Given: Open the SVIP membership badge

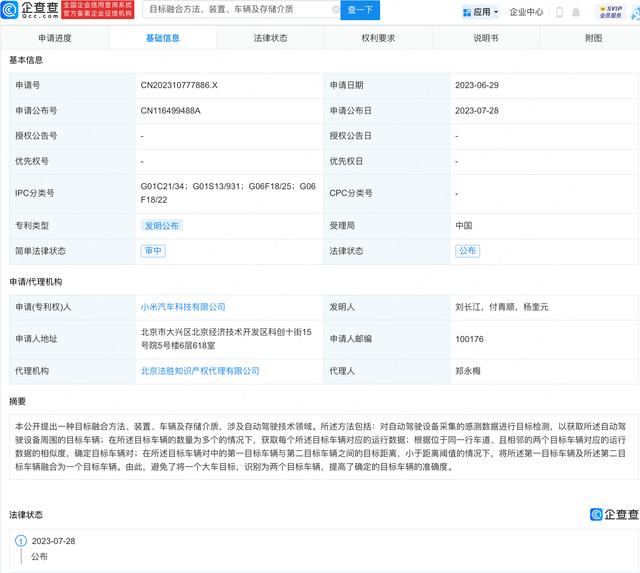Looking at the screenshot, I should point(610,12).
